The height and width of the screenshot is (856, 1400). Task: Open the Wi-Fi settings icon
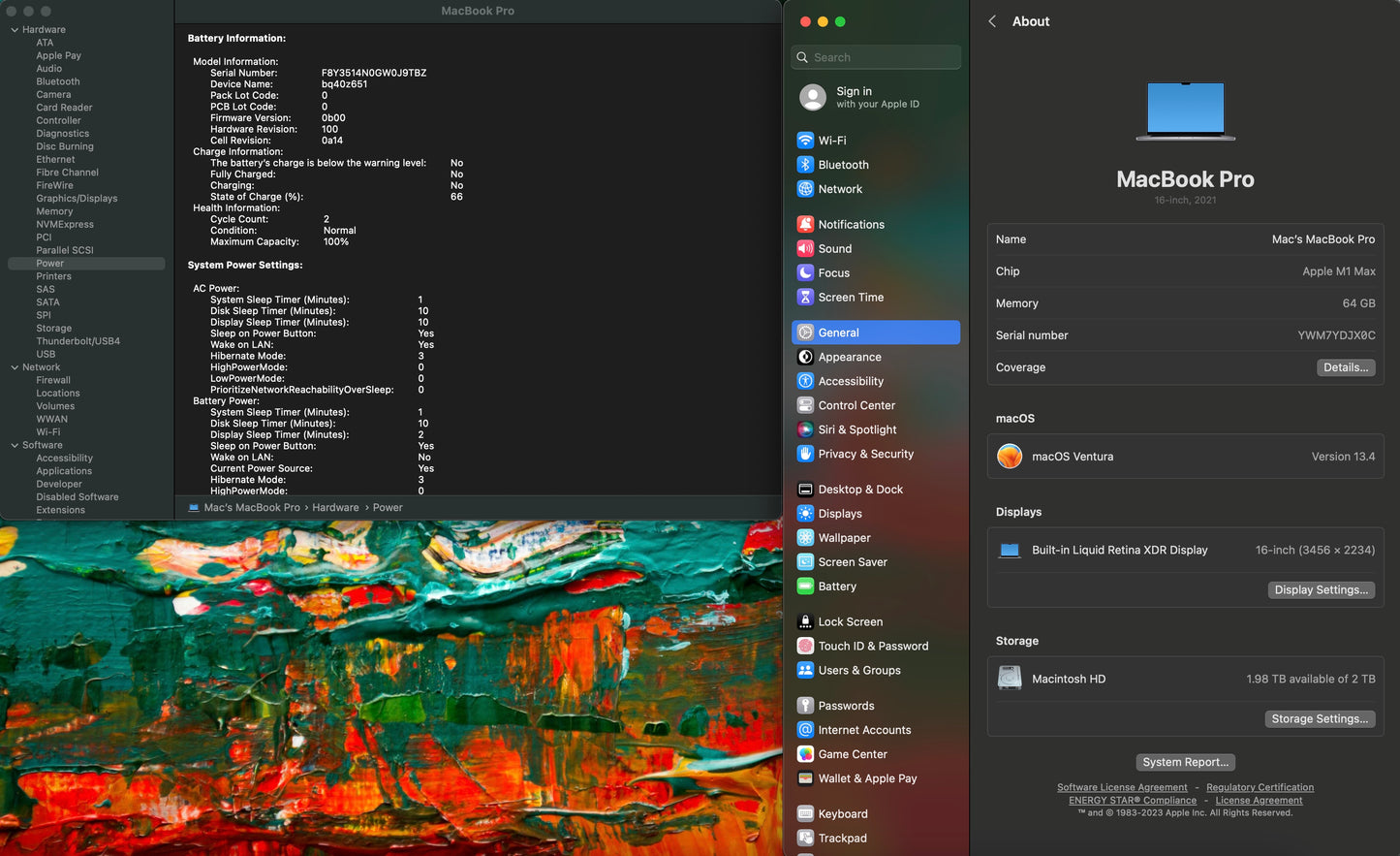(x=805, y=140)
